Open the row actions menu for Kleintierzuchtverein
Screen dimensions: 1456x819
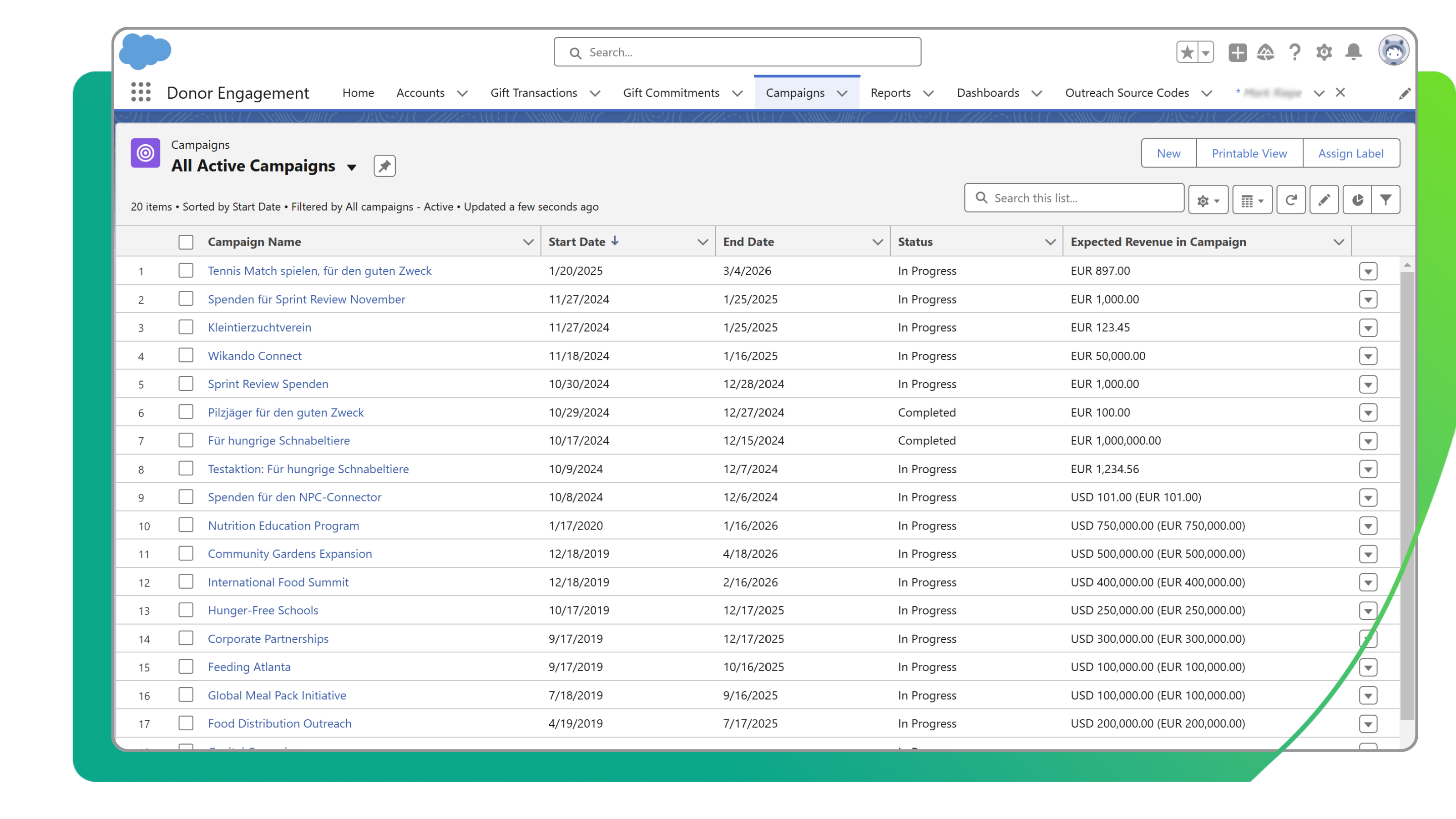click(1368, 327)
